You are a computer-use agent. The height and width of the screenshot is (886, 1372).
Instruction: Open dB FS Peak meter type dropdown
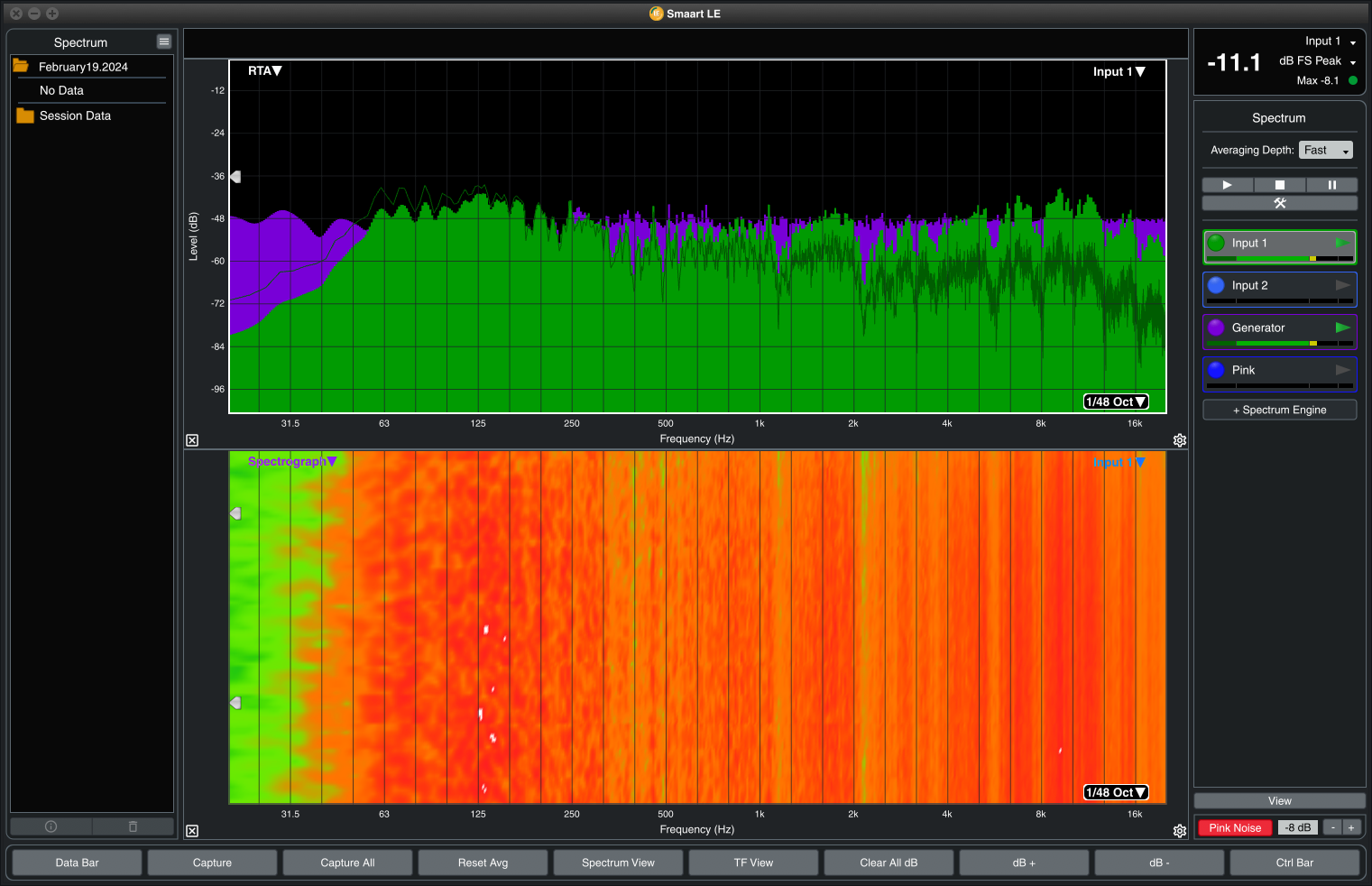tap(1318, 61)
